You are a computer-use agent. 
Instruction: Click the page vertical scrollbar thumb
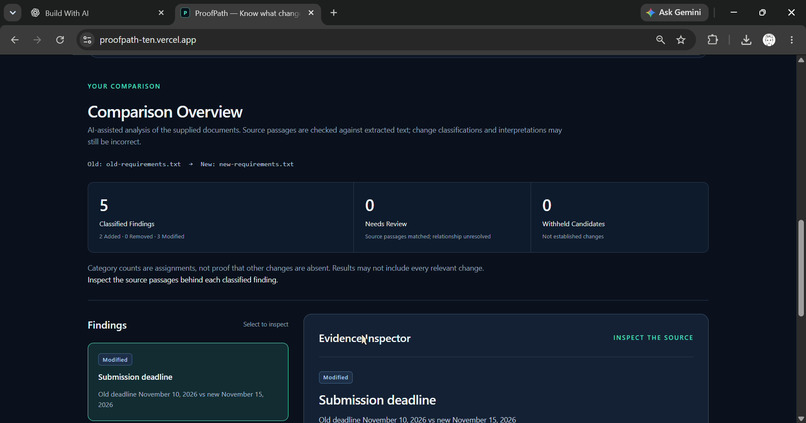[x=801, y=268]
